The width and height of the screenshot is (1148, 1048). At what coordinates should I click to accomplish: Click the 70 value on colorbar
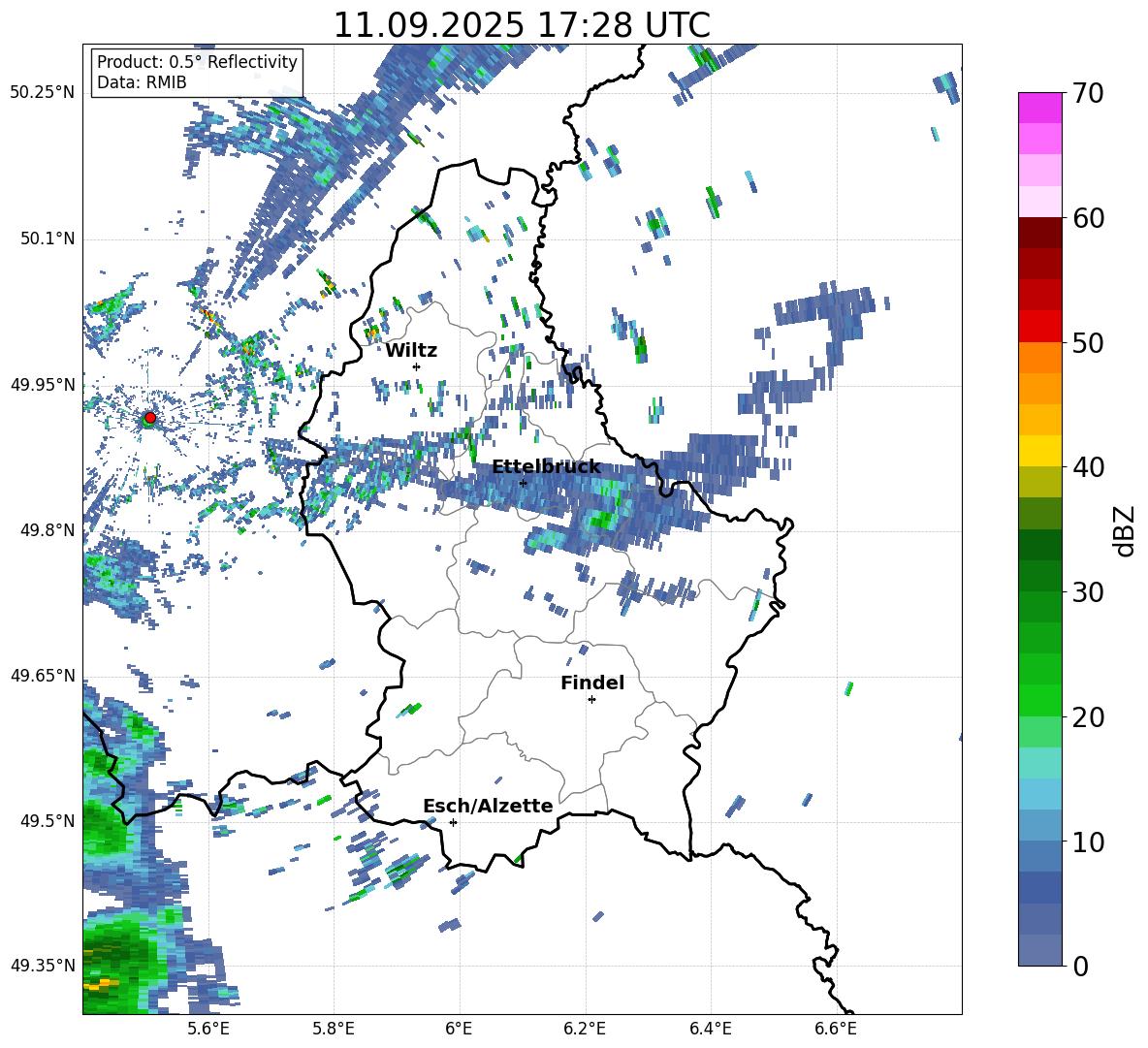click(x=1088, y=93)
